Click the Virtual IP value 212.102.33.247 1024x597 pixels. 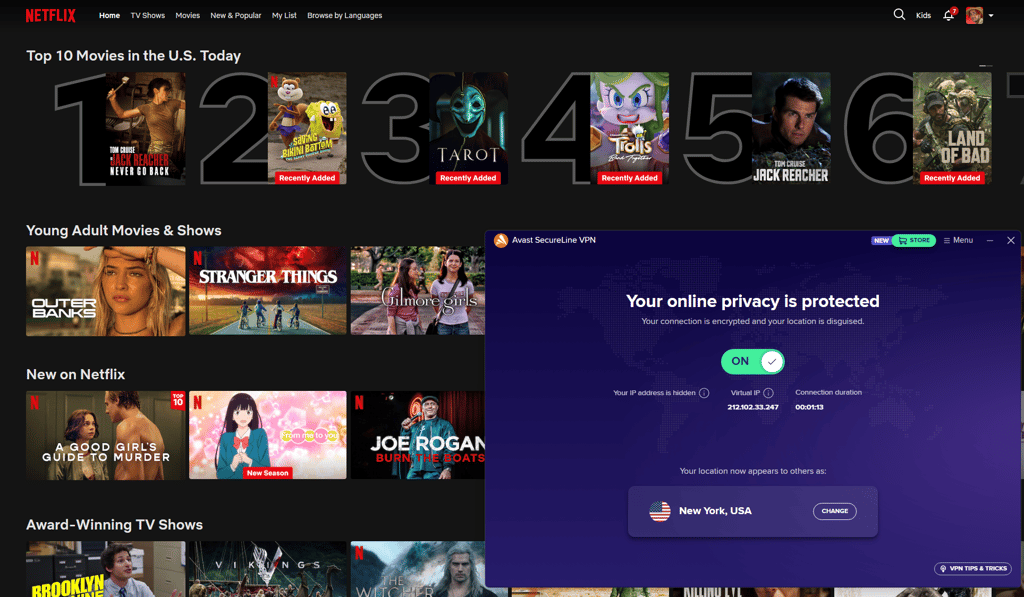(x=753, y=407)
